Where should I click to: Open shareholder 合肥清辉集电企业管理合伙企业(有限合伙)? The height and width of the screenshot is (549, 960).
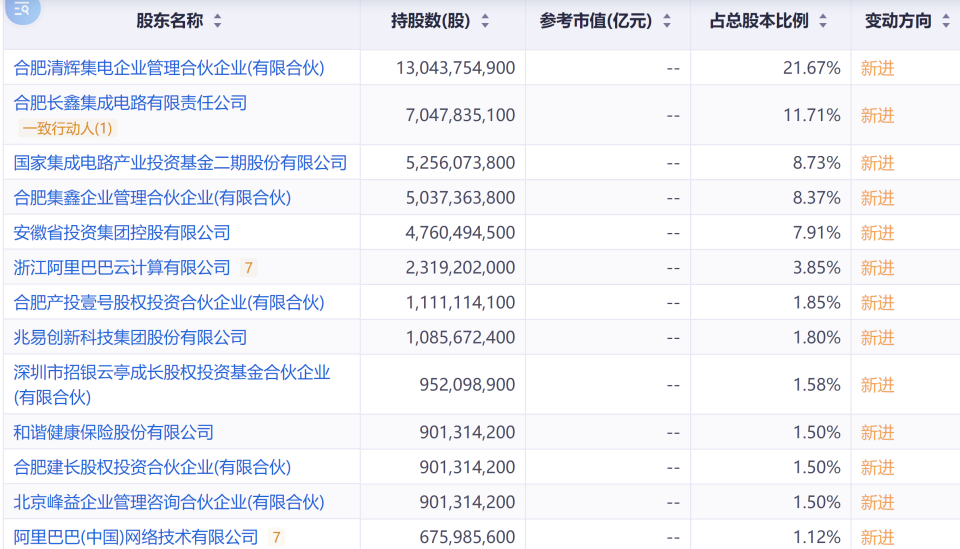click(x=169, y=68)
